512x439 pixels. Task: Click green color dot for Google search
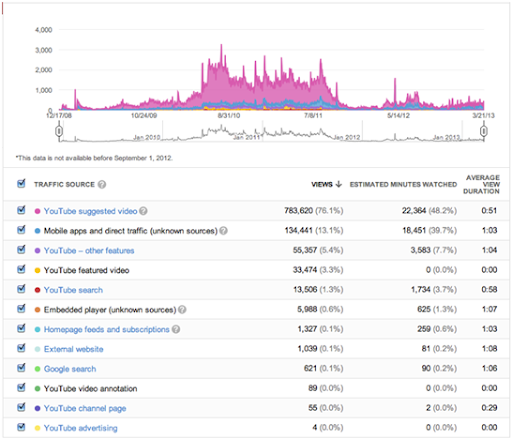click(37, 369)
